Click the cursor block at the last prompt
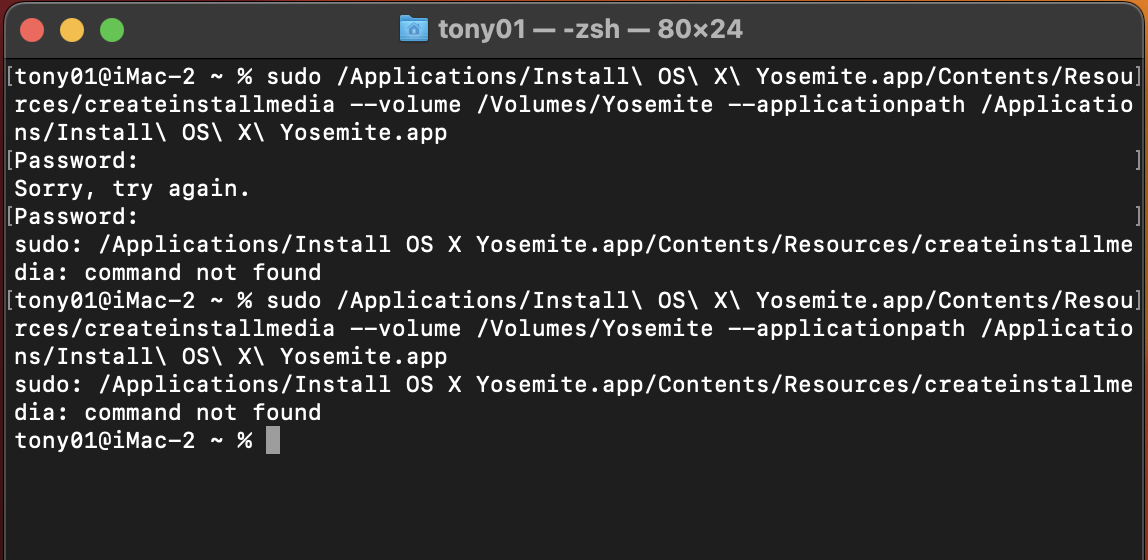 tap(272, 441)
